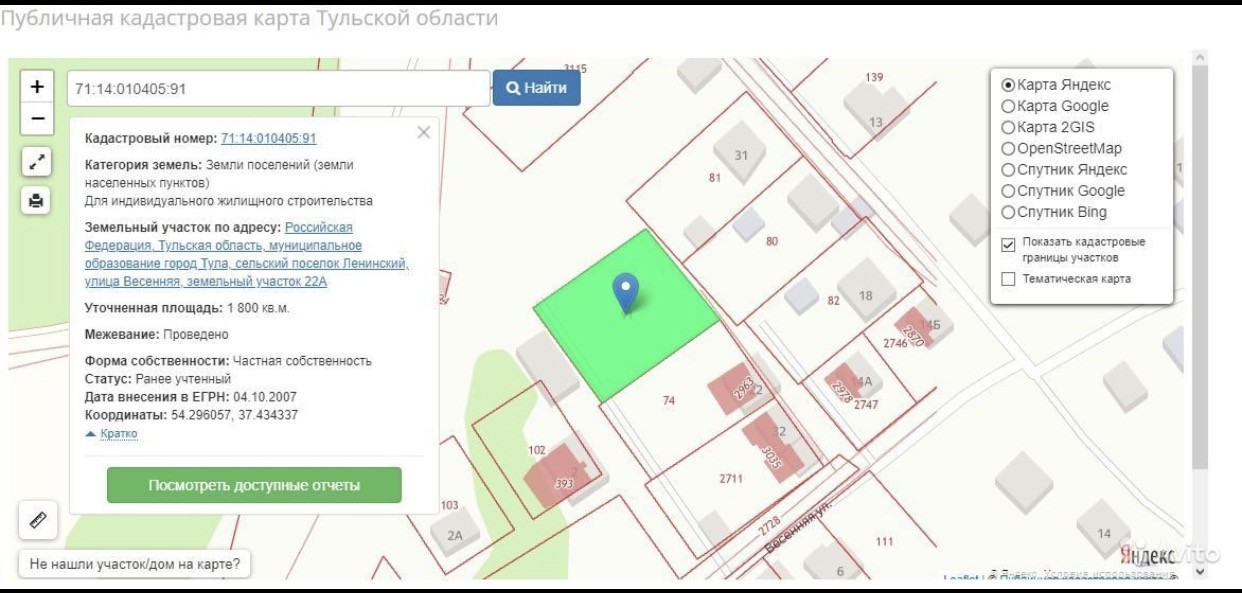
Task: Open the parcel address link
Action: click(x=247, y=255)
